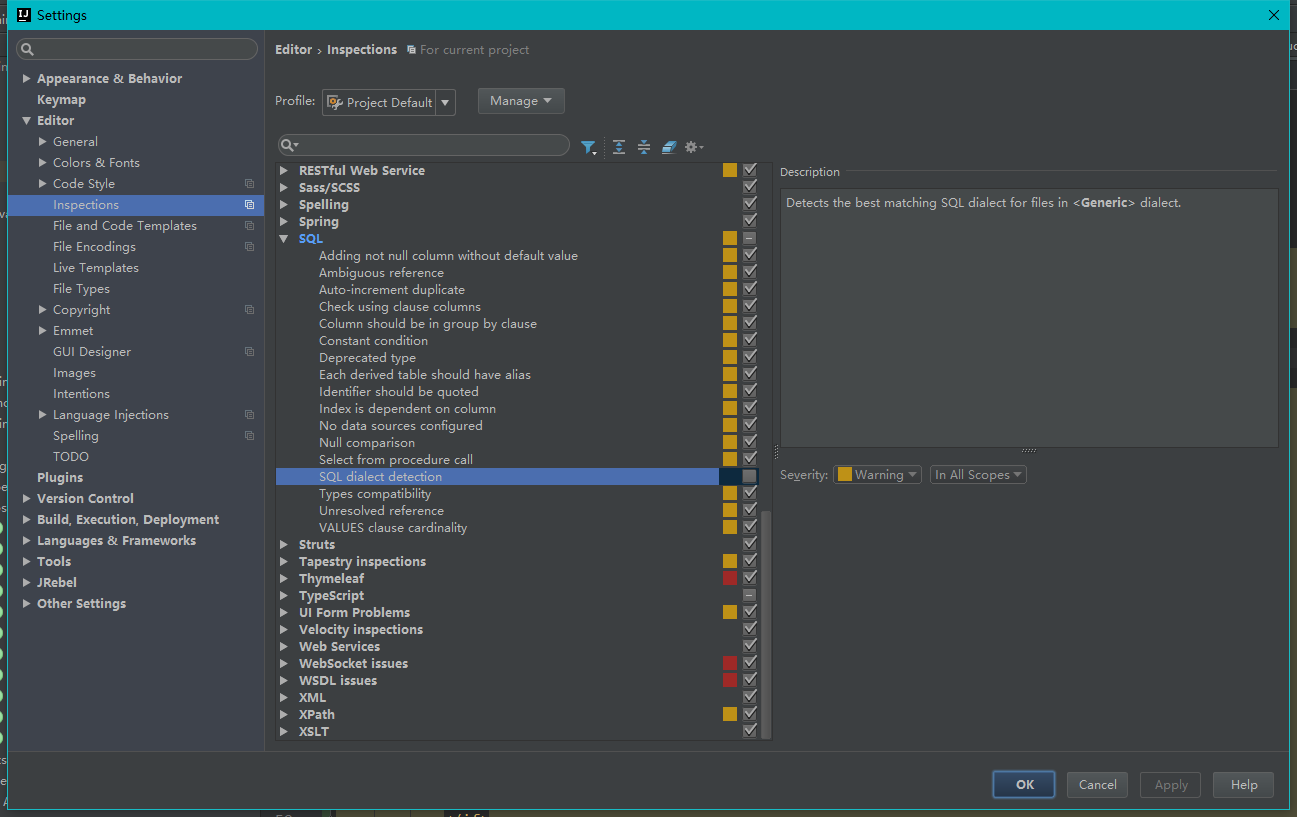The height and width of the screenshot is (817, 1297).
Task: Select the 'VALUES clause cardinality' inspection row
Action: click(x=393, y=528)
